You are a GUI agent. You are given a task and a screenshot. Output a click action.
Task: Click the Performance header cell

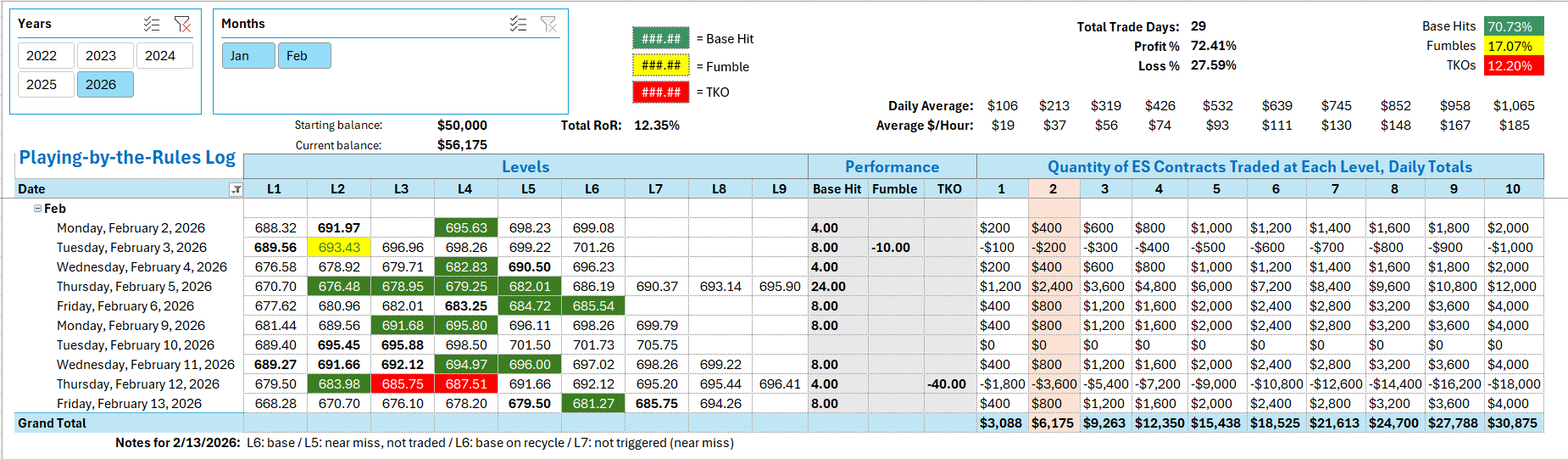pos(892,167)
